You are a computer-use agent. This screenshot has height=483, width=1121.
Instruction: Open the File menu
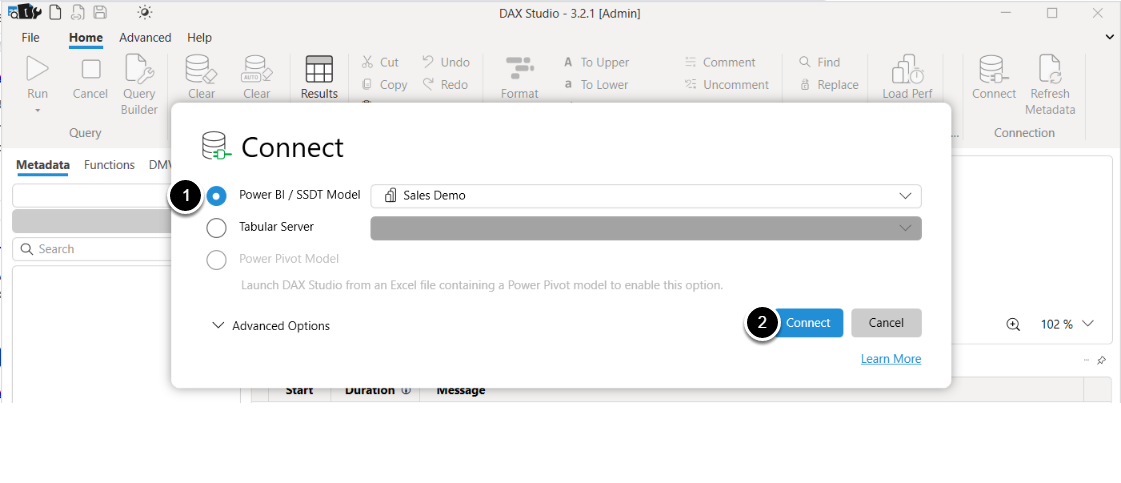tap(31, 38)
